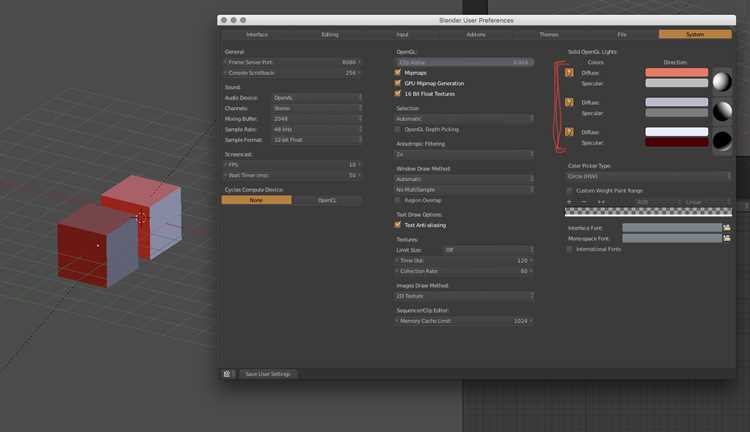Image resolution: width=750 pixels, height=432 pixels.
Task: Toggle GPU Mipmap Generation checkbox
Action: coord(397,83)
